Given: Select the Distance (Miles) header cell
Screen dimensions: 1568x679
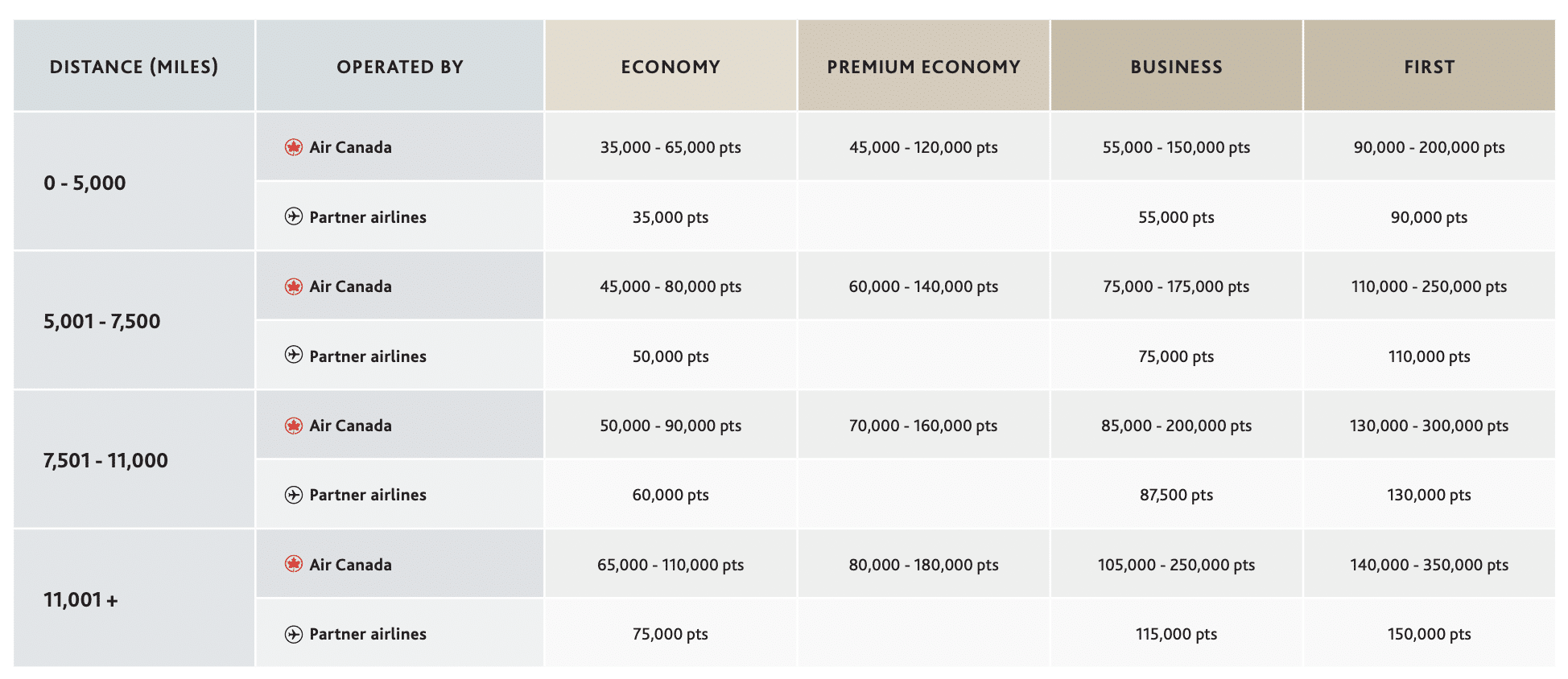Looking at the screenshot, I should (134, 67).
